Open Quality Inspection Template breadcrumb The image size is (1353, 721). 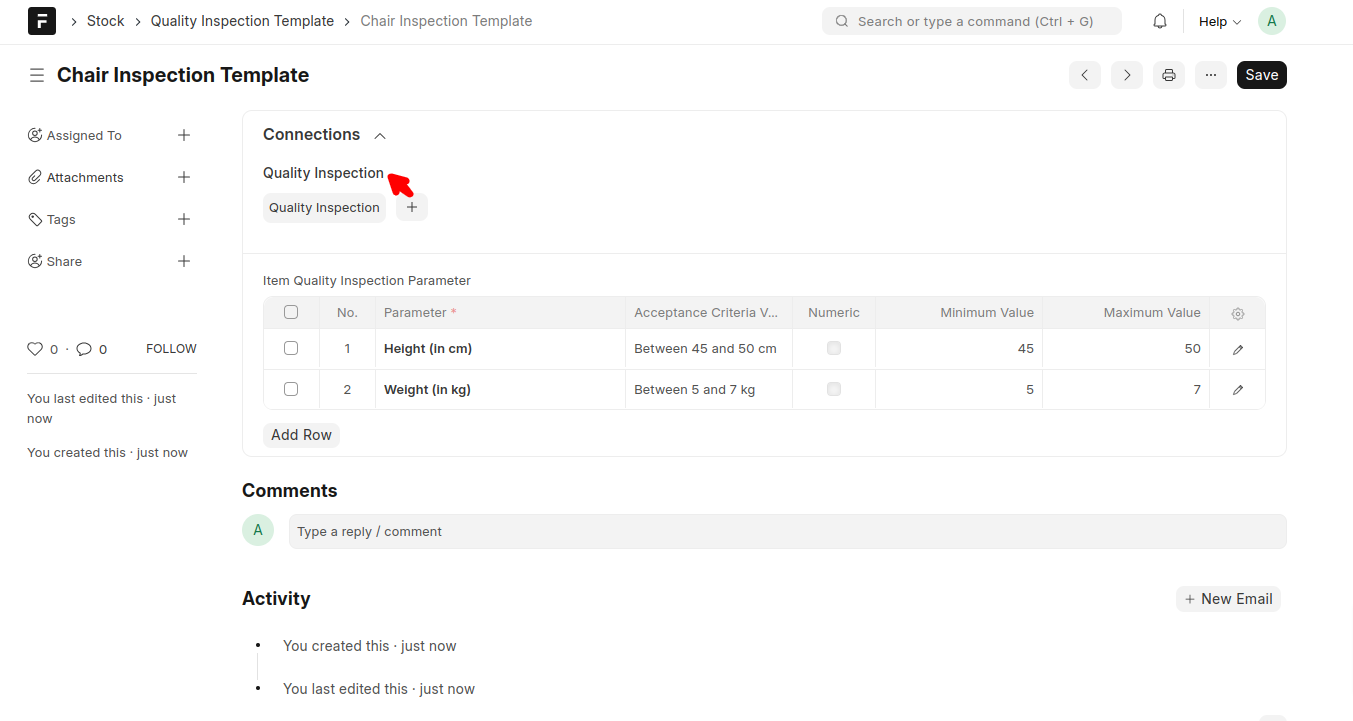(x=242, y=20)
